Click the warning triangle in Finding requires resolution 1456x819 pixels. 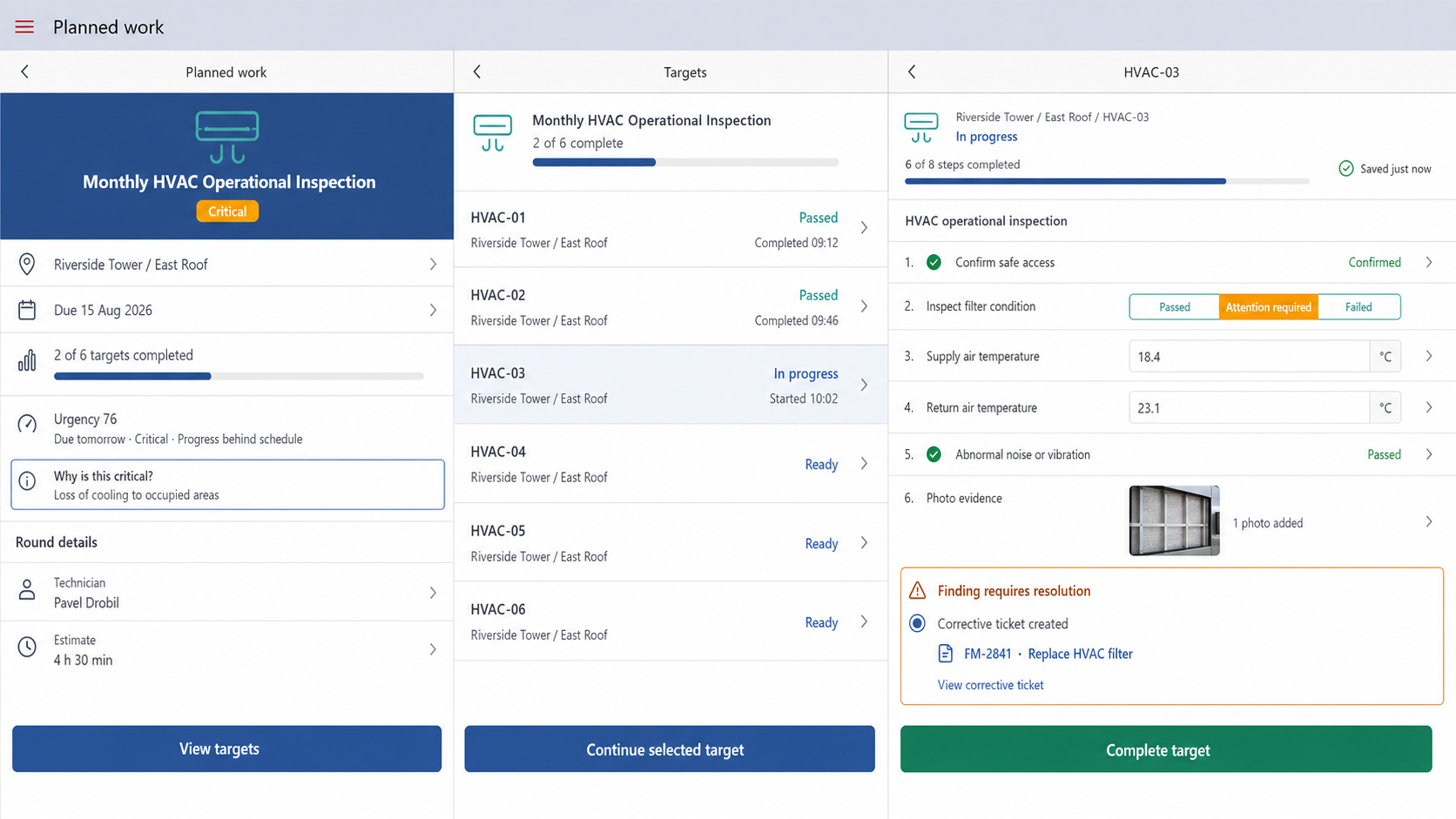tap(918, 591)
